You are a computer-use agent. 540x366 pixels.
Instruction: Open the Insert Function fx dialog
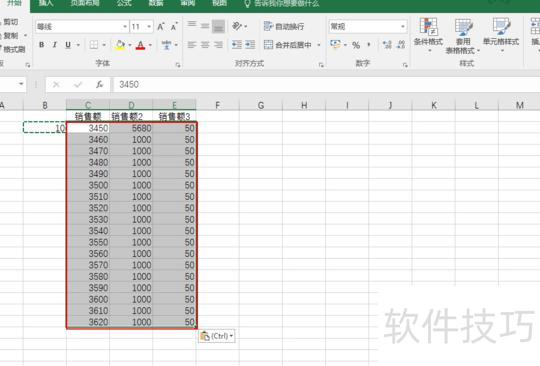100,84
